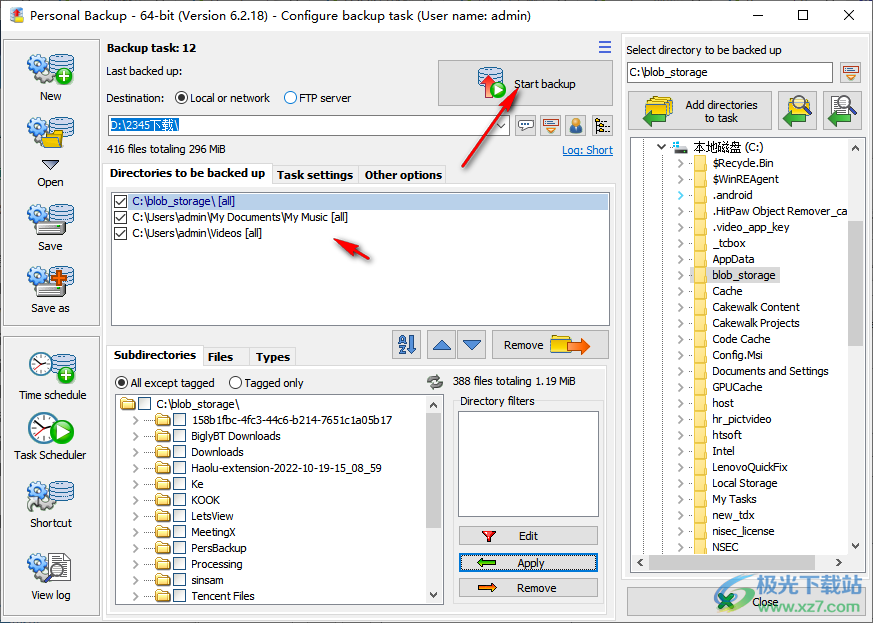The height and width of the screenshot is (623, 873).
Task: Remove the selected directory from the list
Action: tap(550, 345)
